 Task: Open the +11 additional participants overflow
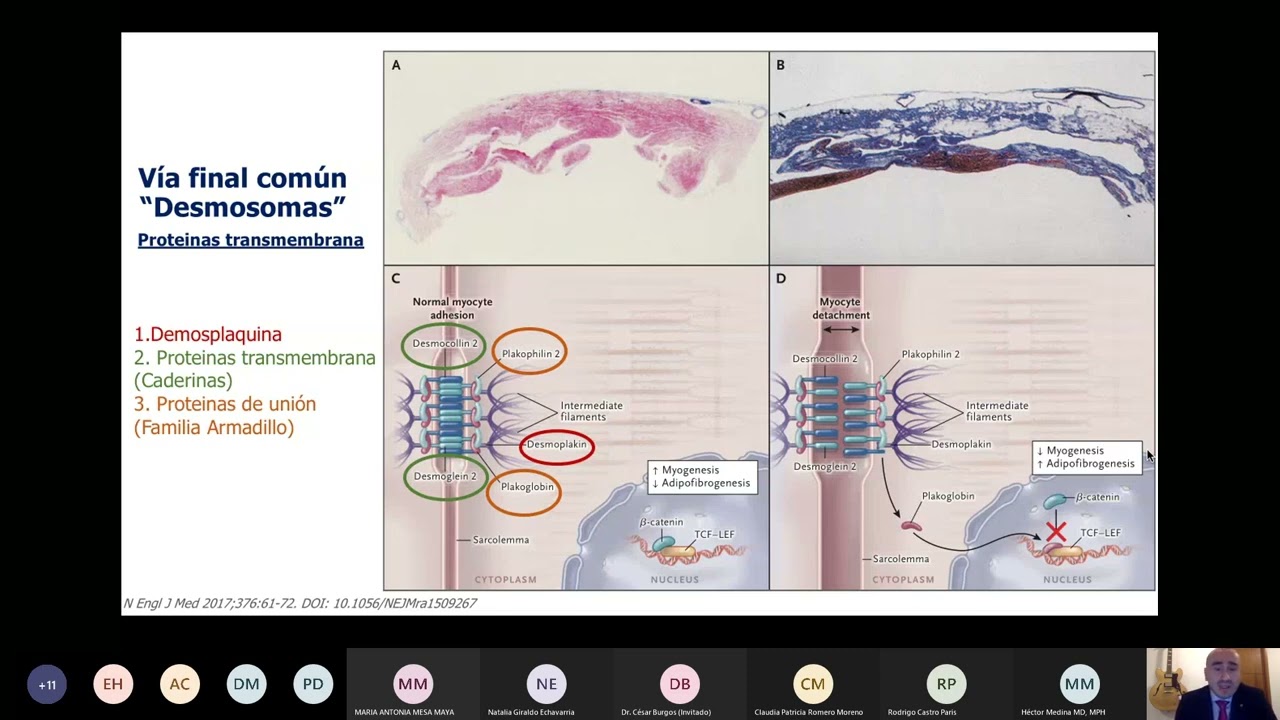pos(47,684)
